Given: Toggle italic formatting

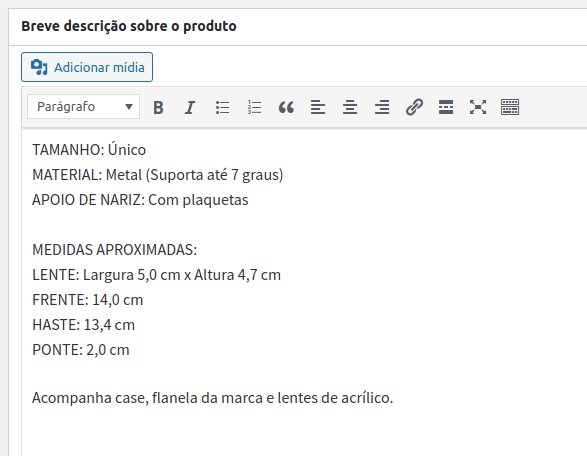Looking at the screenshot, I should pyautogui.click(x=190, y=107).
